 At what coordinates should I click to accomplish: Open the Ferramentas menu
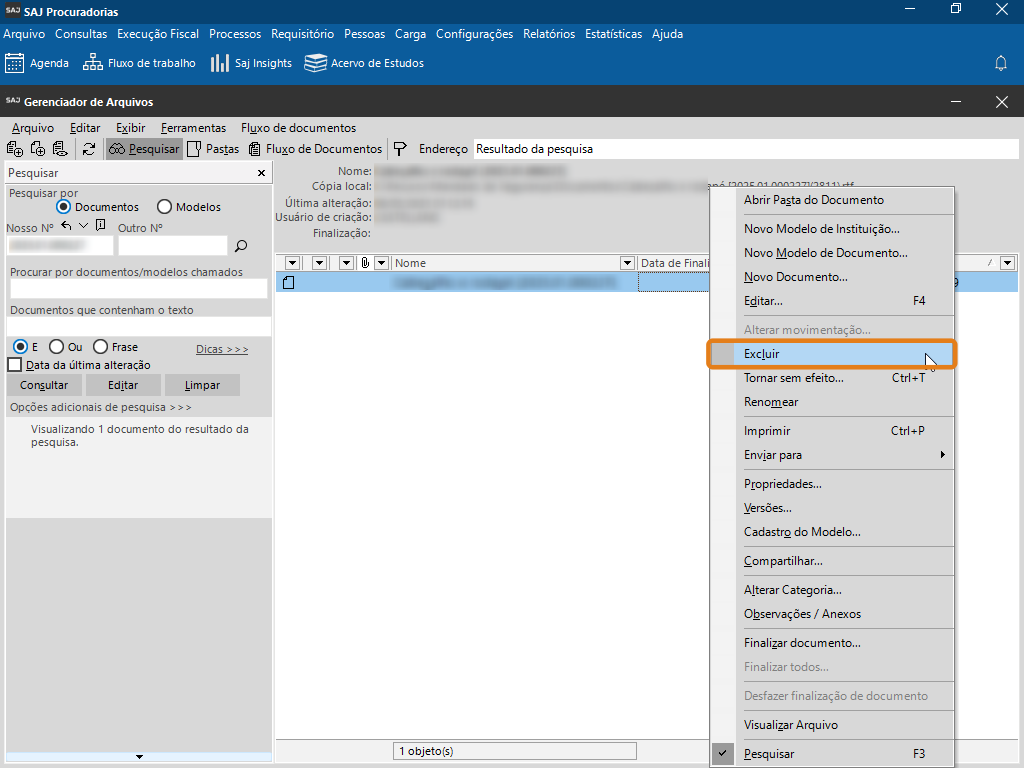(193, 128)
